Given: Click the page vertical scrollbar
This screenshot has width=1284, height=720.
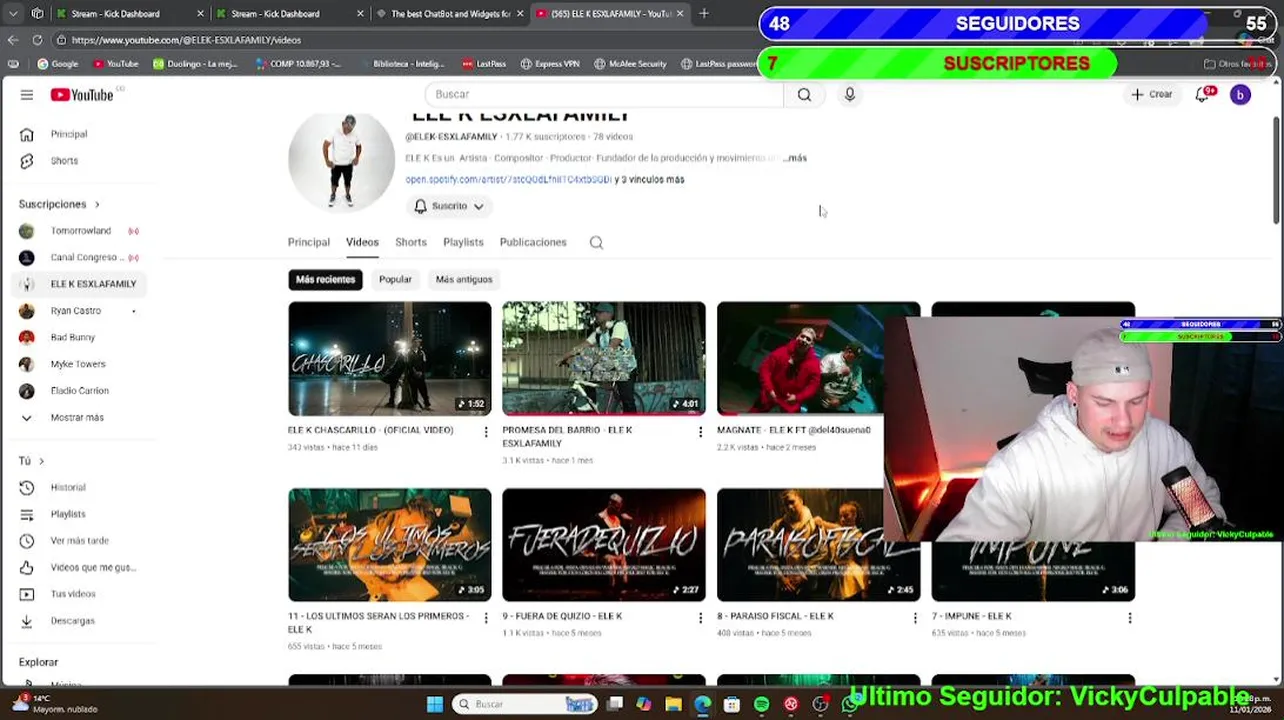Looking at the screenshot, I should [1277, 170].
